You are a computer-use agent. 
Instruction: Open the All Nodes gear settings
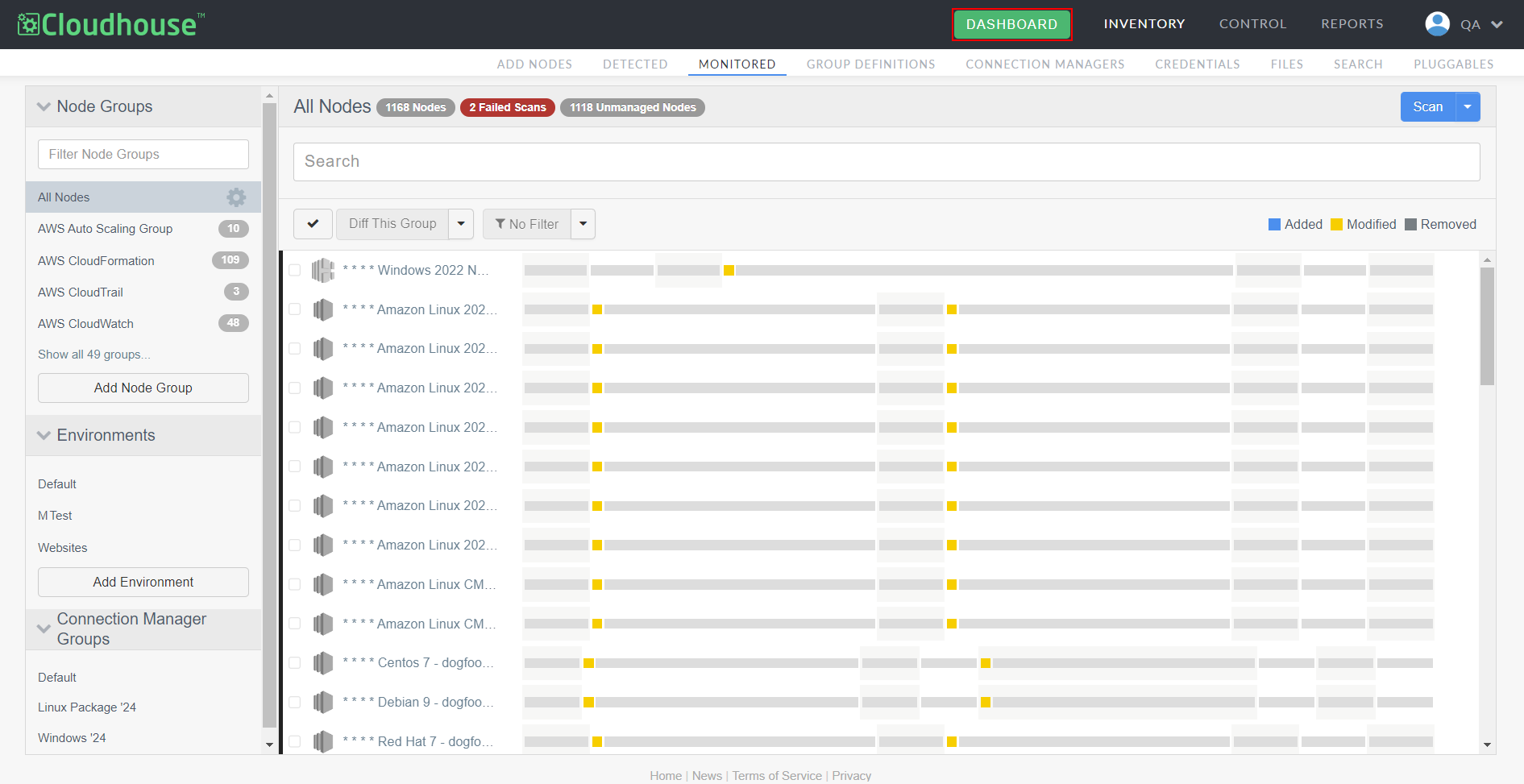236,197
